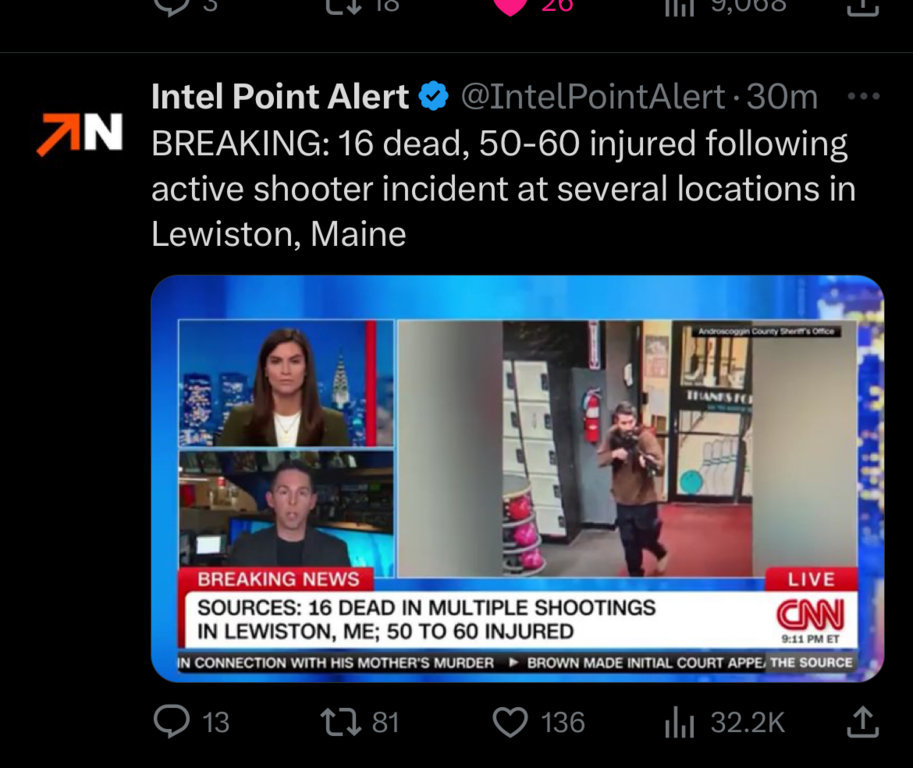913x768 pixels.
Task: View analytics of the top tweet
Action: pyautogui.click(x=680, y=6)
